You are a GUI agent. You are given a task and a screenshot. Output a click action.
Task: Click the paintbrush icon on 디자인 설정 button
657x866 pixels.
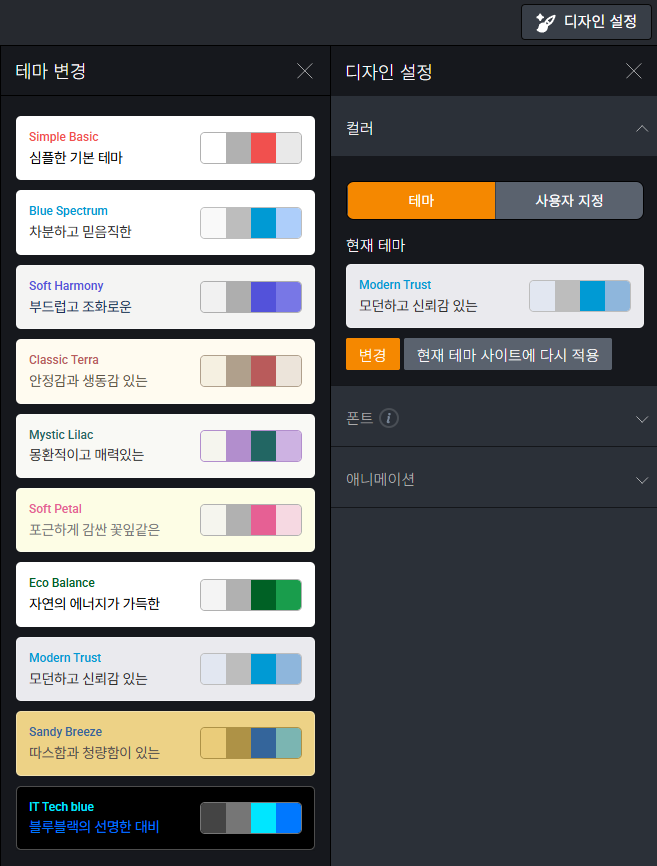[546, 22]
